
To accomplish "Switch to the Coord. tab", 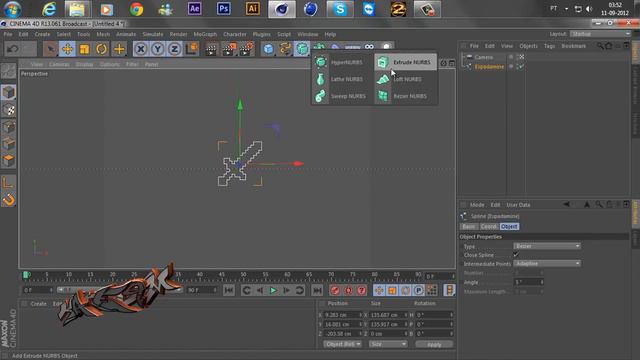I will [489, 227].
